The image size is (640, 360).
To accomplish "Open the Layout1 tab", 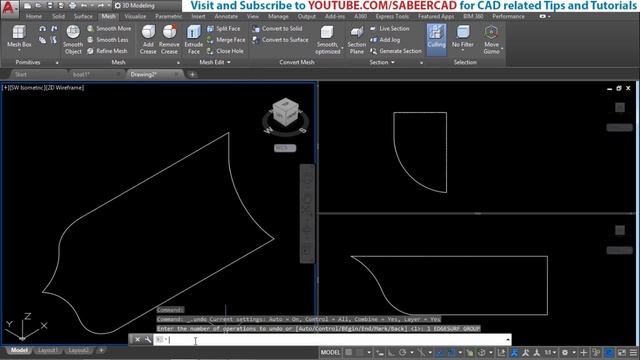I will [x=47, y=350].
